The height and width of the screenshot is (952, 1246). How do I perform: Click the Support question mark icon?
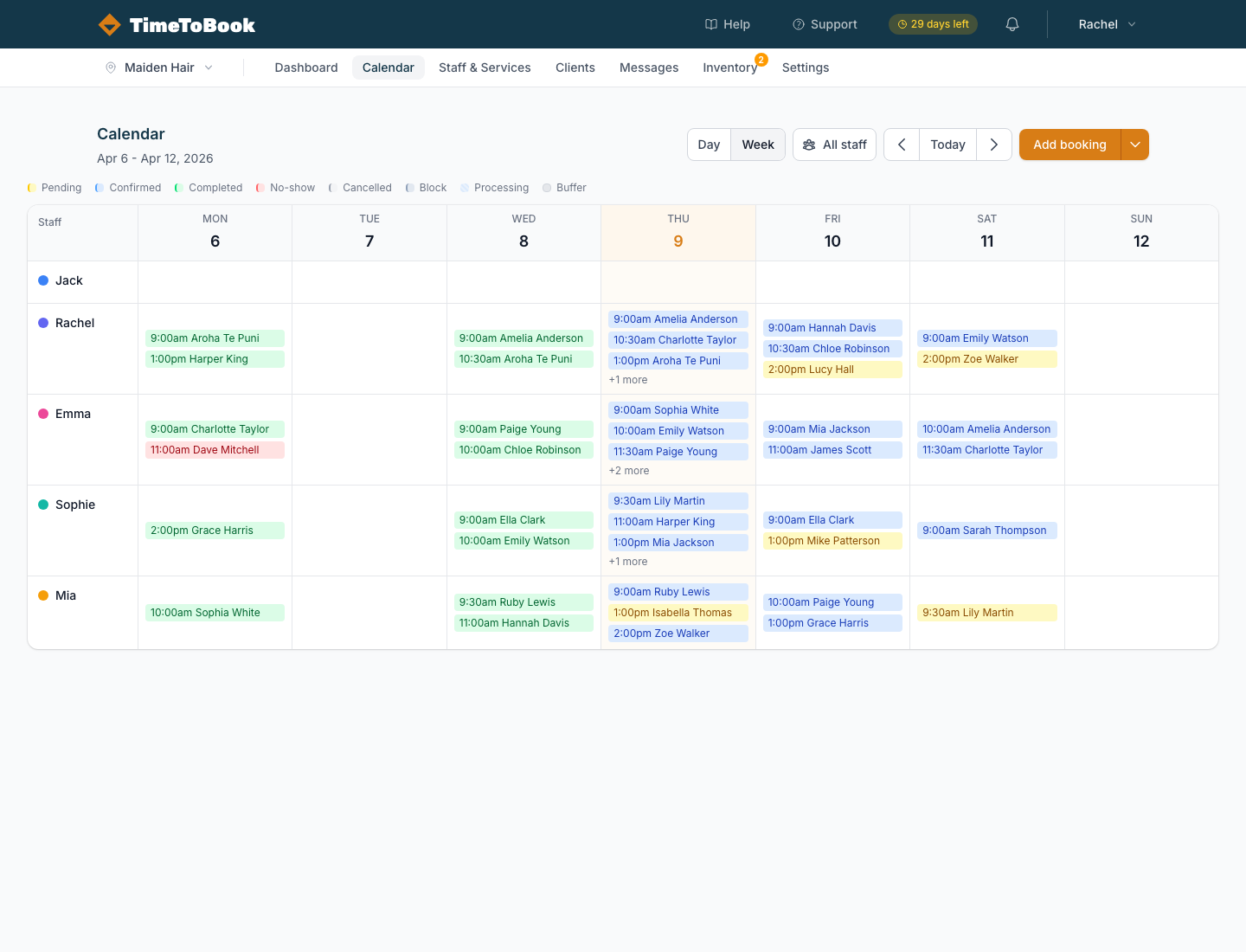[x=798, y=24]
